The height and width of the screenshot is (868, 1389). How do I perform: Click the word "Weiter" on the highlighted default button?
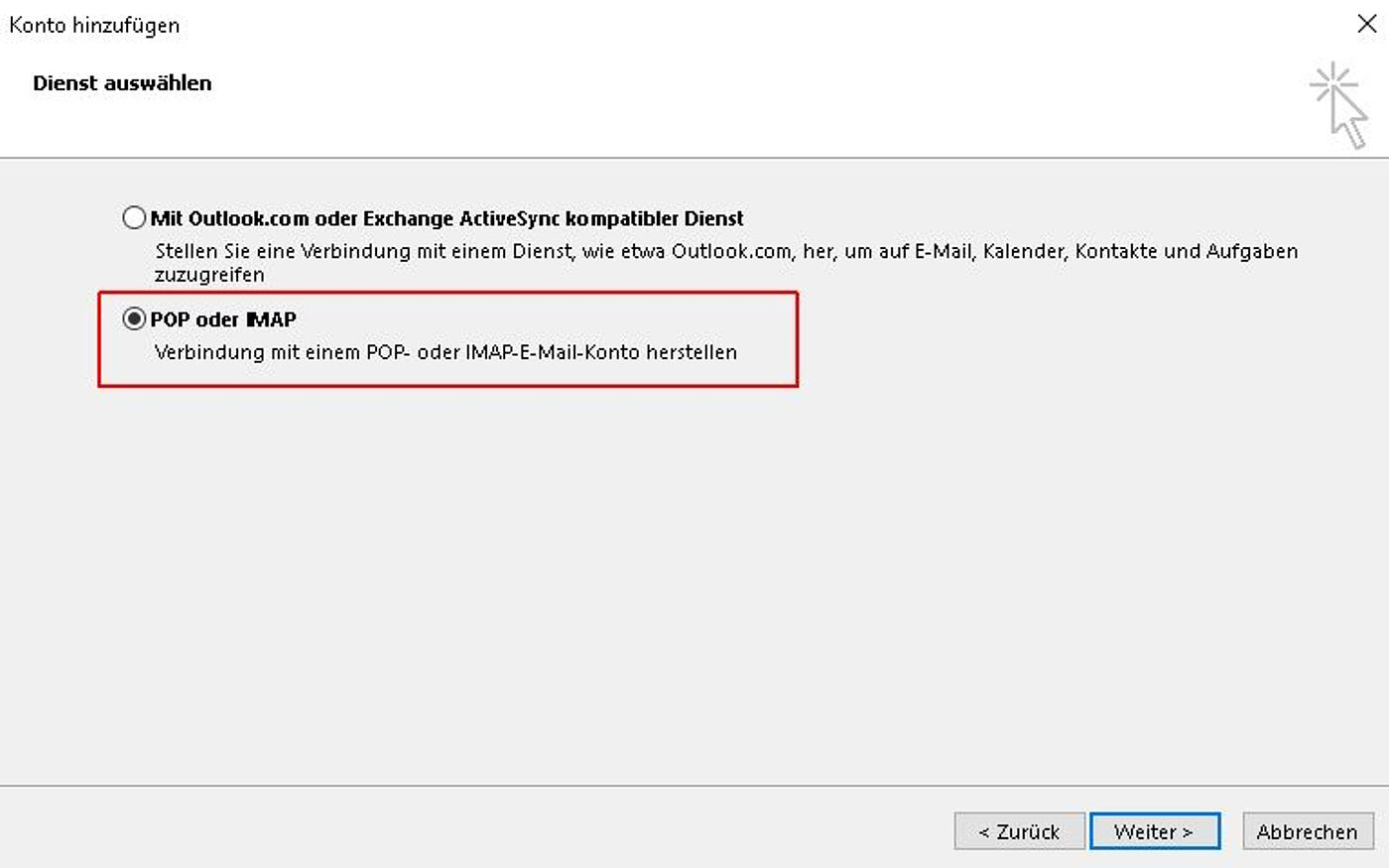click(x=1145, y=831)
